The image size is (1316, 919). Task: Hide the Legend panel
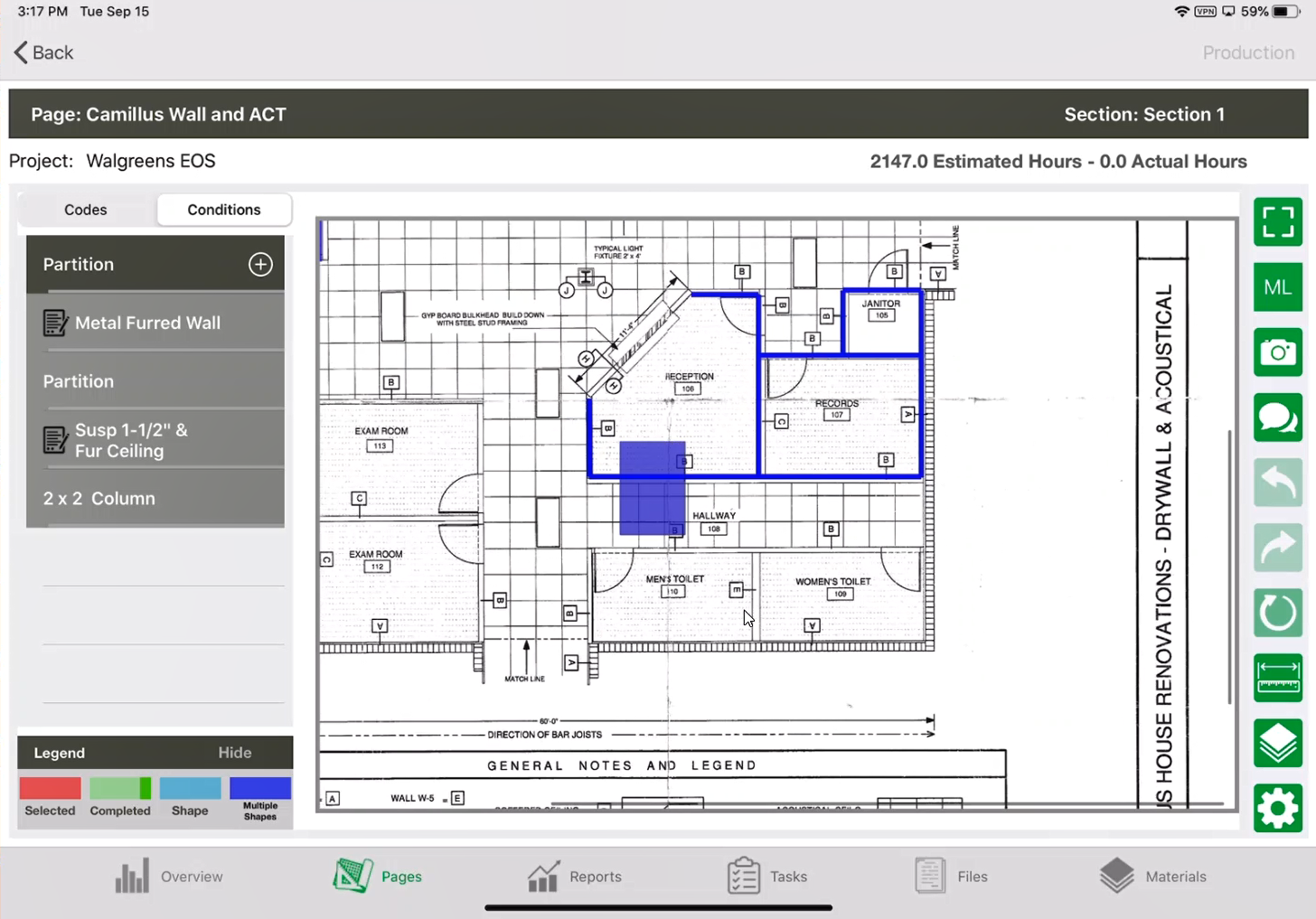pos(234,753)
